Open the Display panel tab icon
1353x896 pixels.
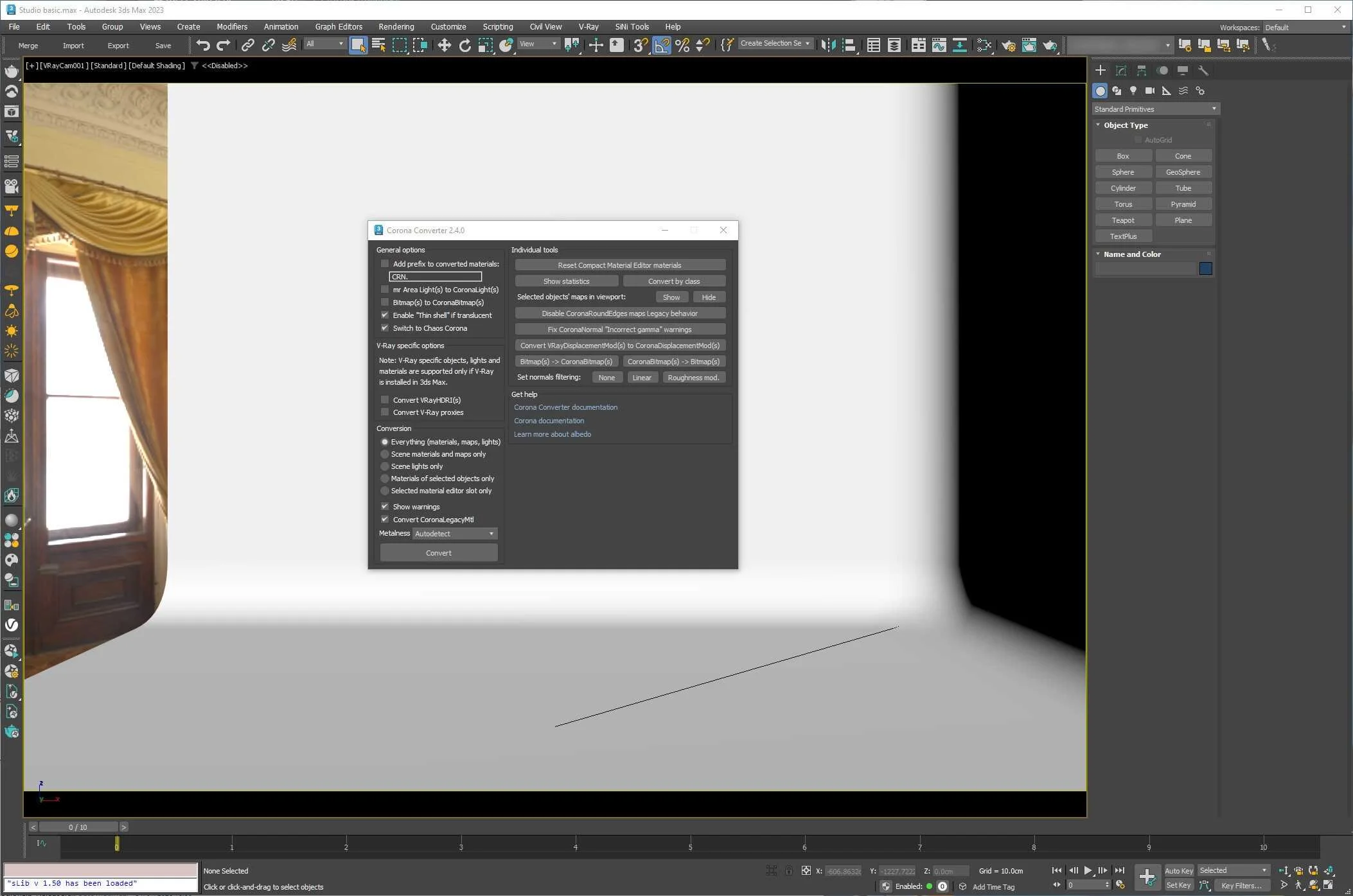point(1182,71)
